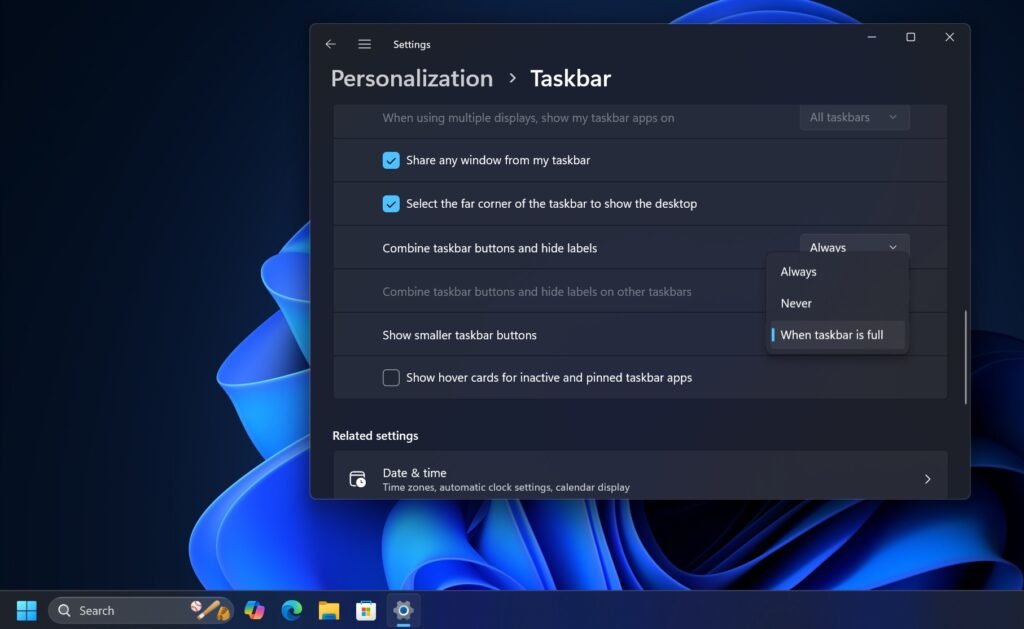The image size is (1024, 629).
Task: Open the Settings hamburger navigation menu
Action: tap(364, 44)
